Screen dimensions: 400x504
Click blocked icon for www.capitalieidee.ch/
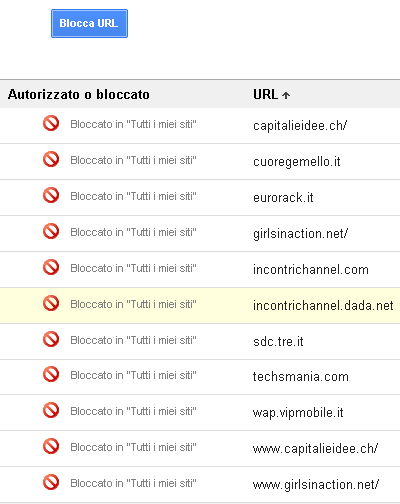point(51,446)
